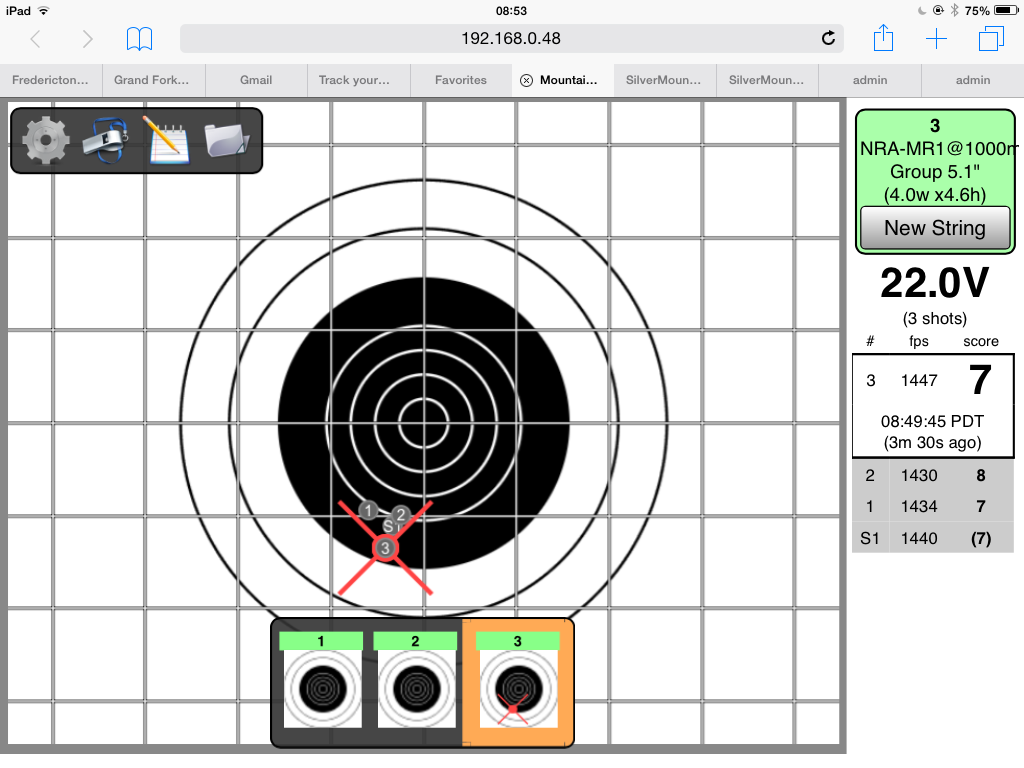1024x768 pixels.
Task: Open the notepad with pencil icon
Action: click(166, 139)
